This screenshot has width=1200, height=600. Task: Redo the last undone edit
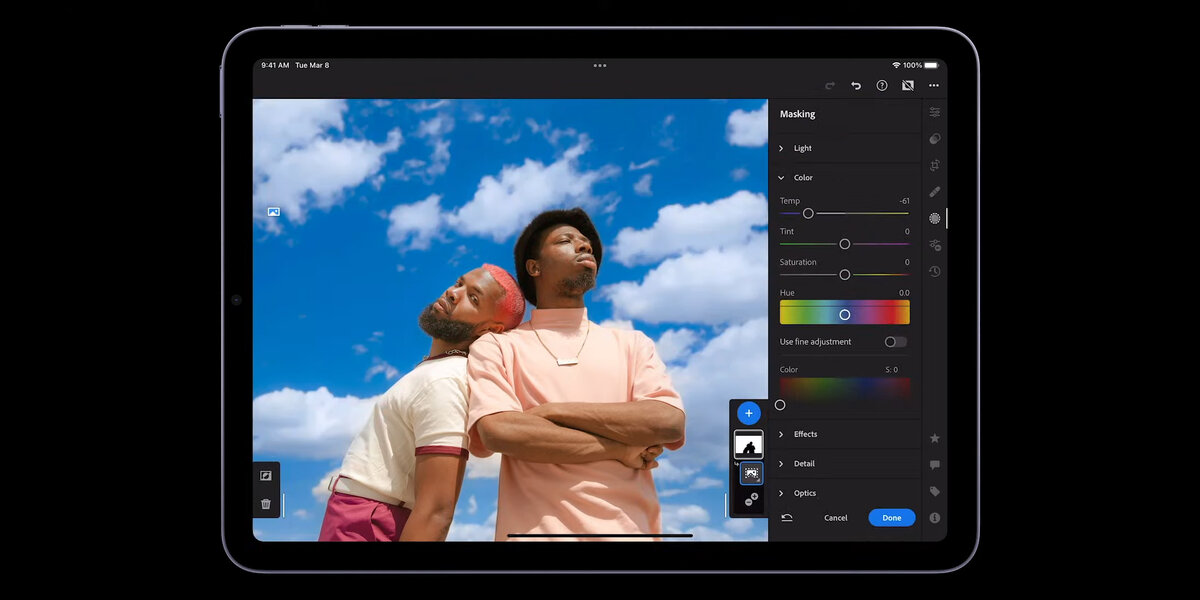coord(829,86)
